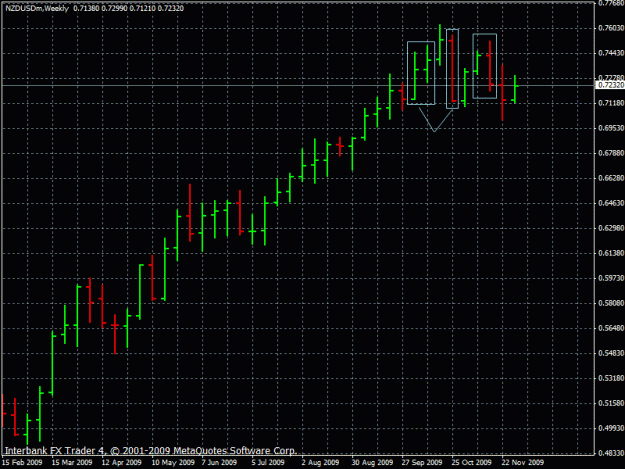Click the 2 Aug 2009 date label
Image resolution: width=625 pixels, height=469 pixels.
pyautogui.click(x=320, y=462)
